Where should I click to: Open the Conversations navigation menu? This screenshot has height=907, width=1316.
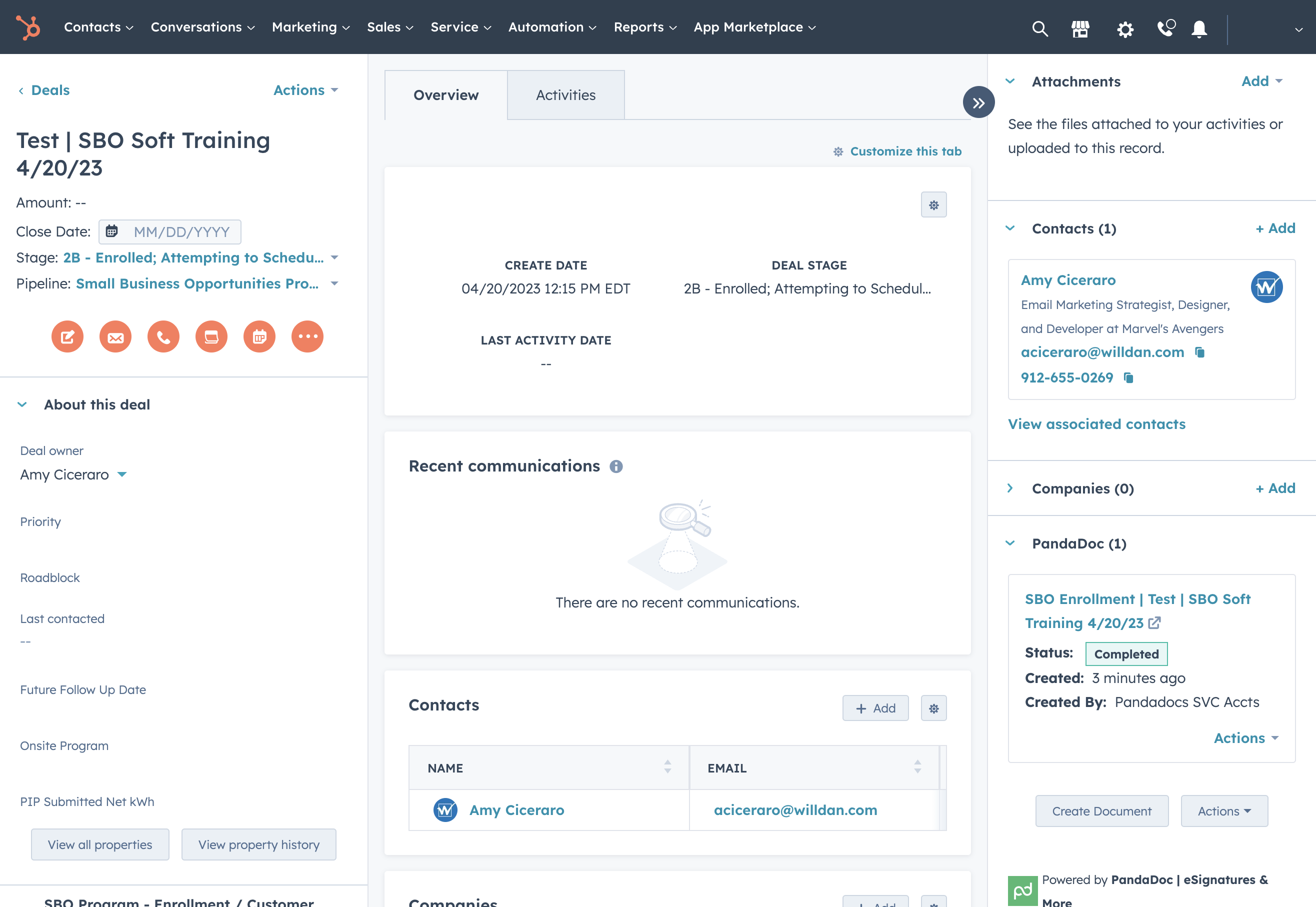(203, 27)
